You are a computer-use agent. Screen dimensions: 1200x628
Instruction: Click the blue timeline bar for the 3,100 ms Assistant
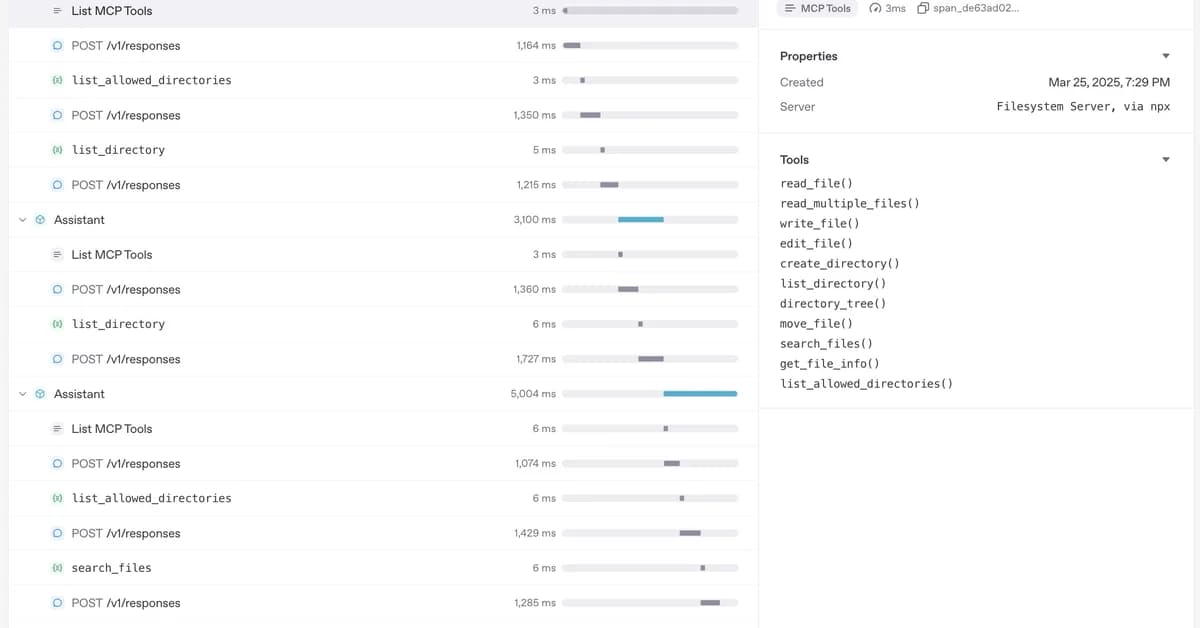[641, 220]
